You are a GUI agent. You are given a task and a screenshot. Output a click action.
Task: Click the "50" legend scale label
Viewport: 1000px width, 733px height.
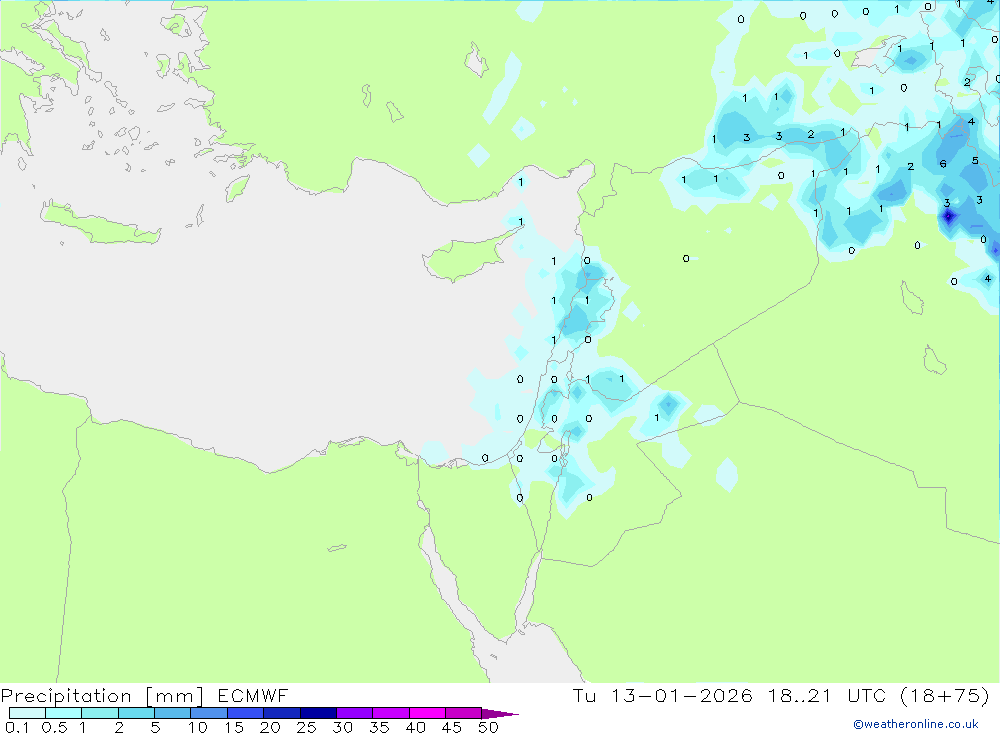tap(488, 727)
